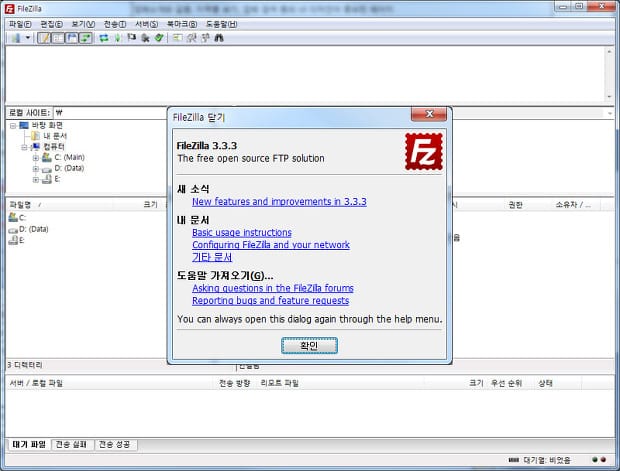Select 컴퓨터 in local tree
Image resolution: width=620 pixels, height=471 pixels.
pos(54,147)
